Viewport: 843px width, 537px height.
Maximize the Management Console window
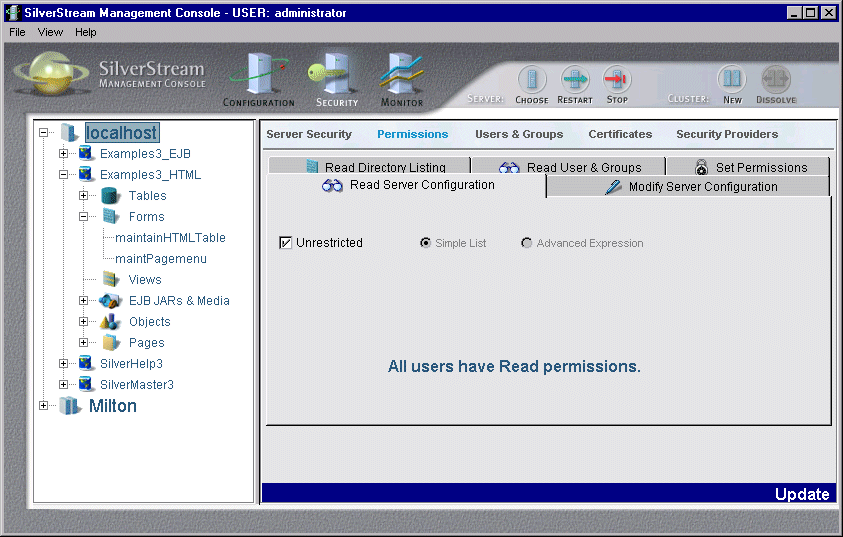click(811, 12)
